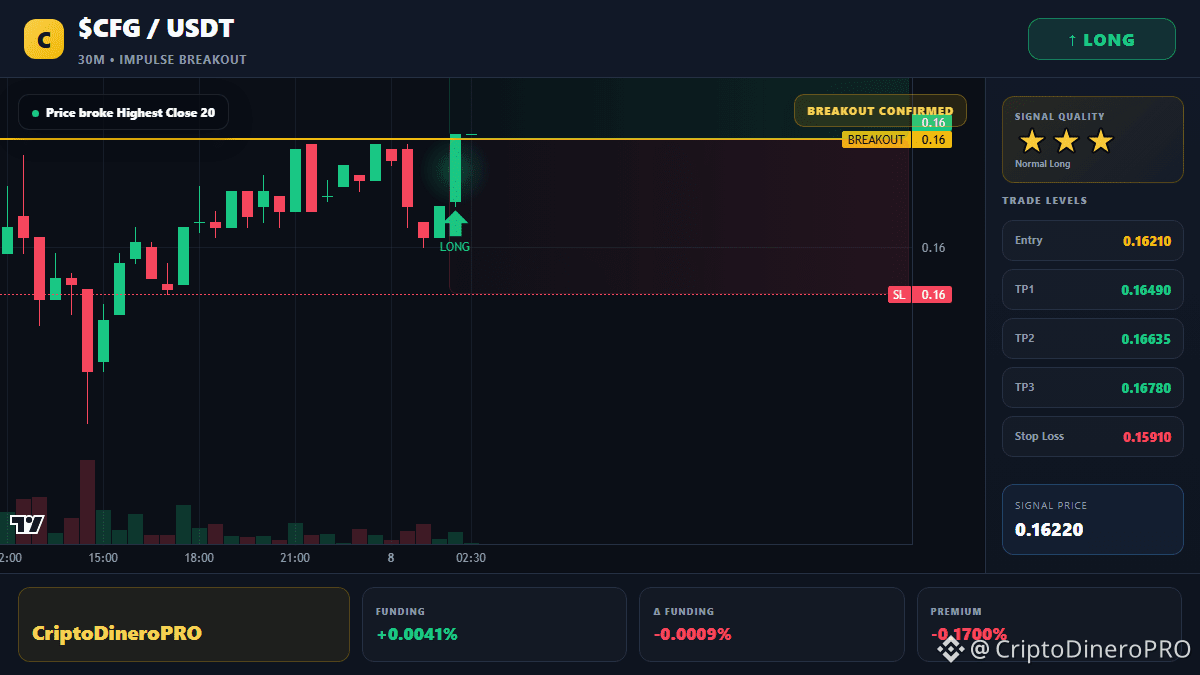Click the Premium card value
The width and height of the screenshot is (1200, 675).
click(969, 634)
